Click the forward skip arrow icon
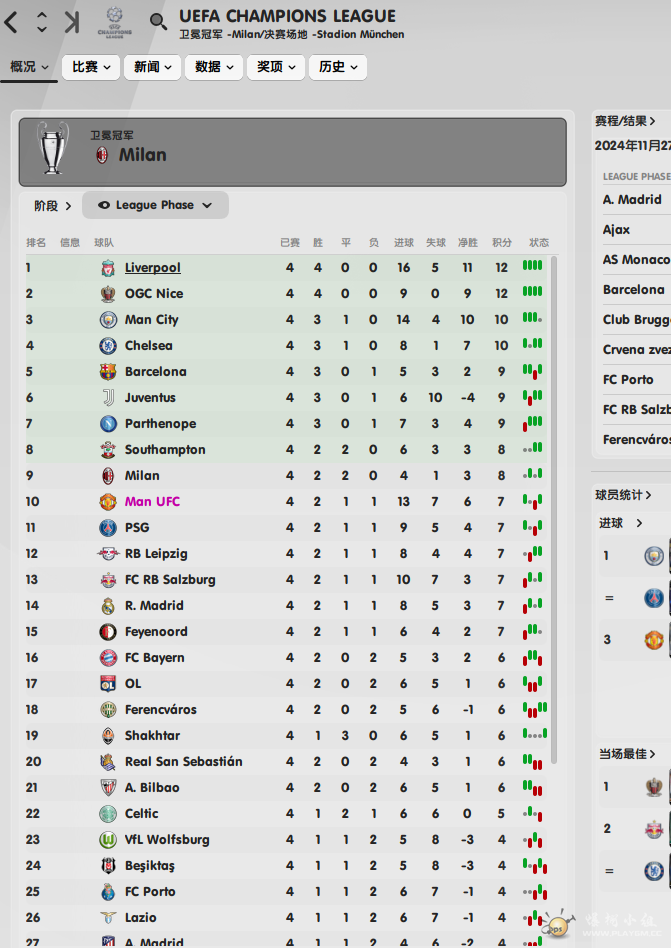 pyautogui.click(x=72, y=22)
